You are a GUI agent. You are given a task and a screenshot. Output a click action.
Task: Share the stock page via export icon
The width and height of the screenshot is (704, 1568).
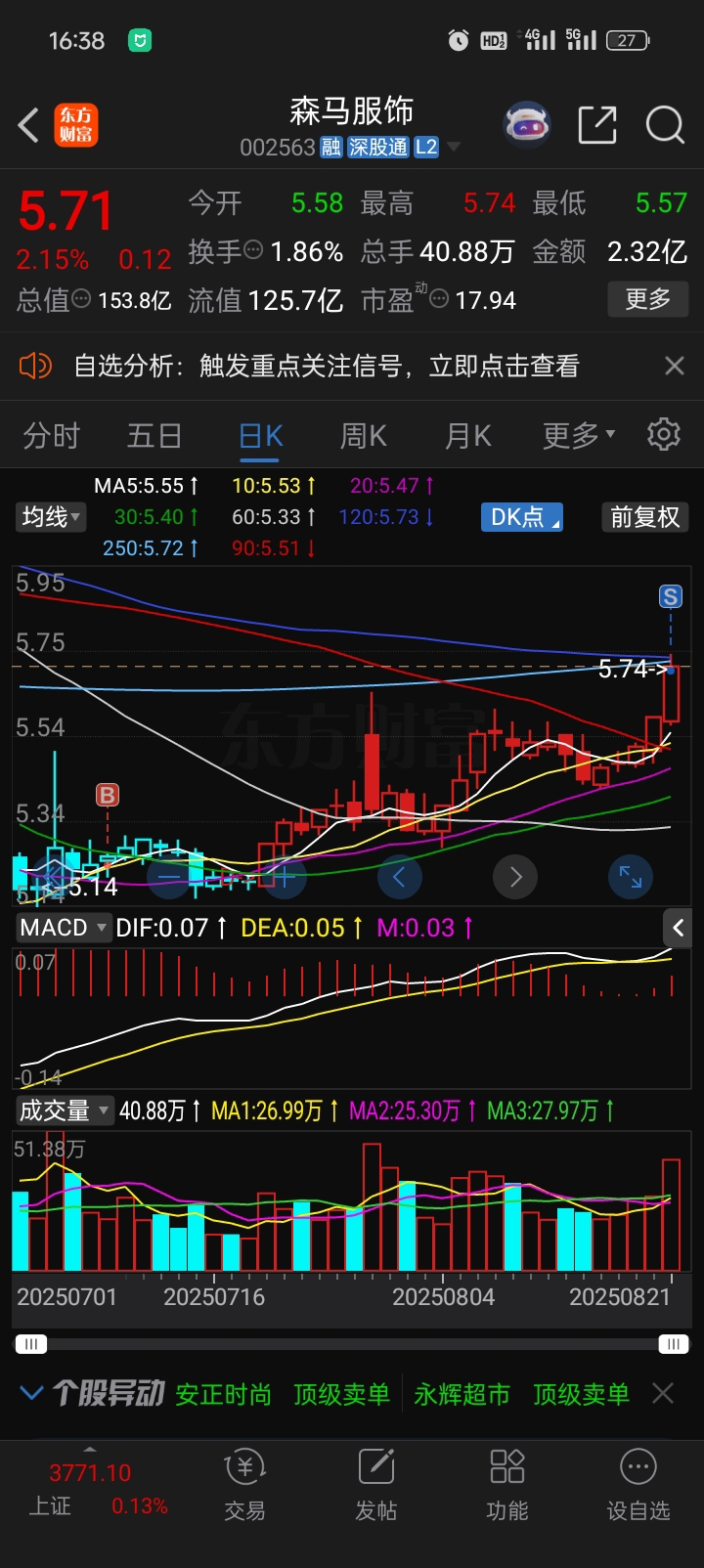[597, 125]
